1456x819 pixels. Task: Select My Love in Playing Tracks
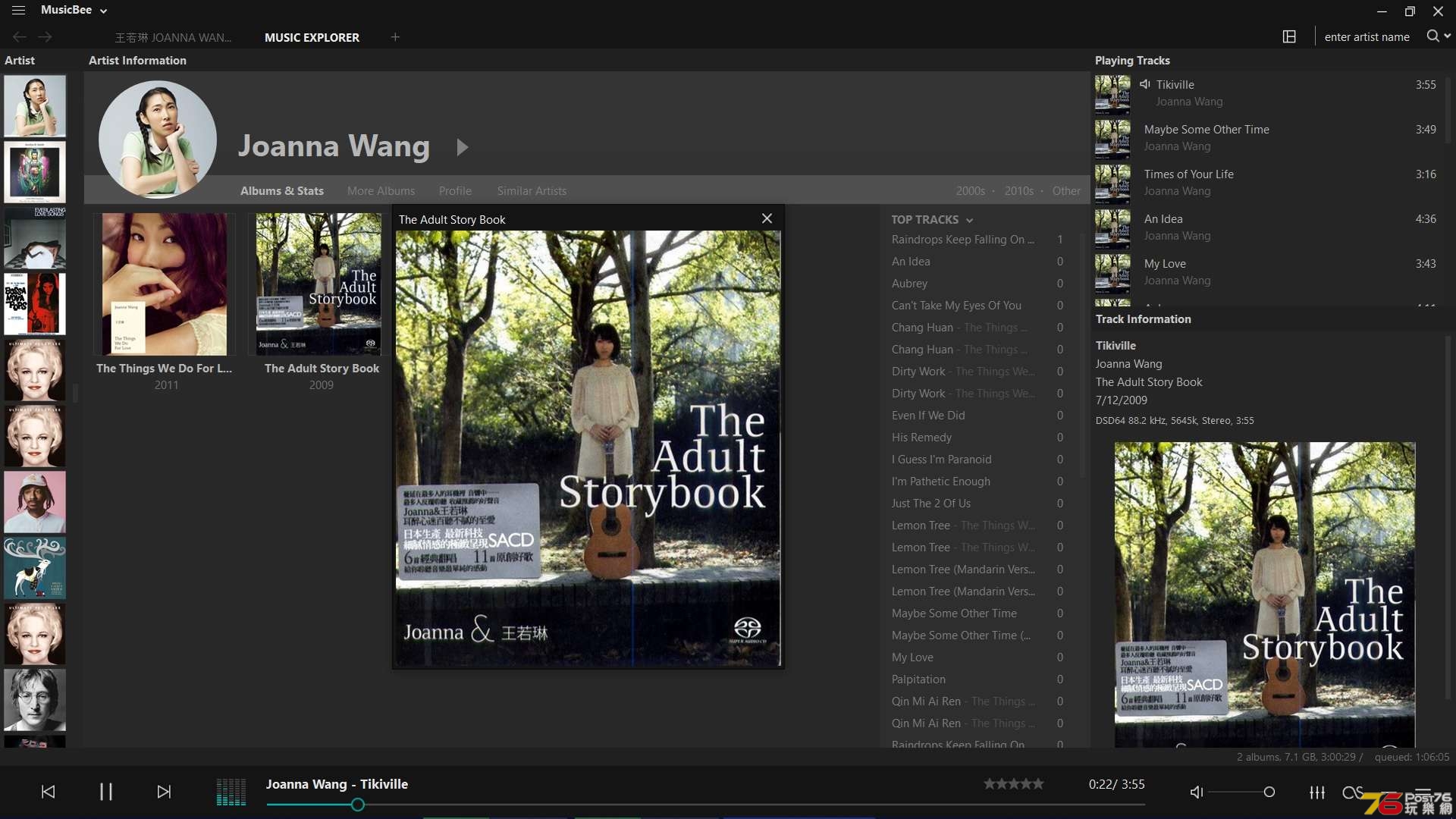(x=1268, y=272)
